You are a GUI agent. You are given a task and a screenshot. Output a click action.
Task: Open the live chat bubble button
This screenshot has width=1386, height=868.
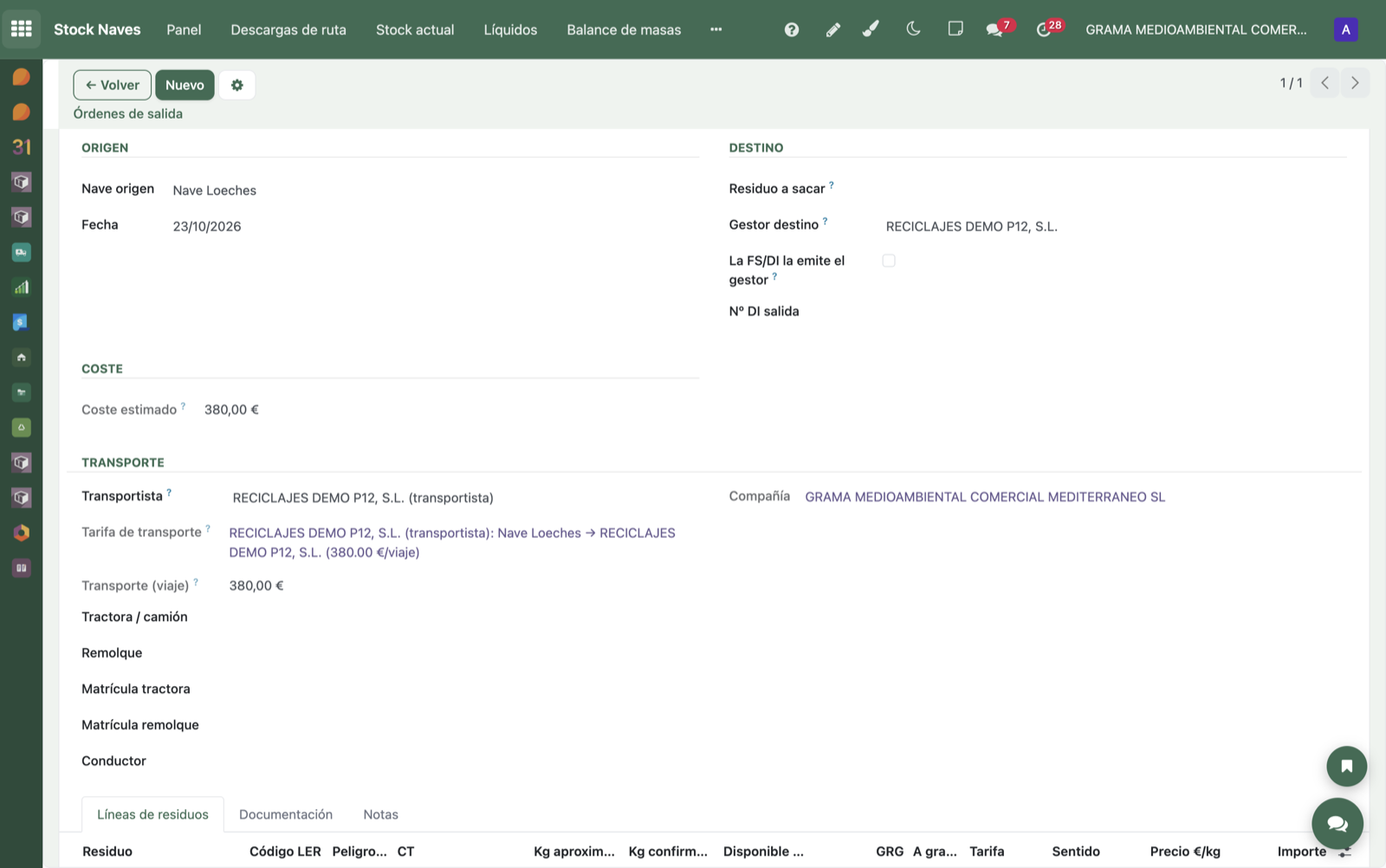[x=1337, y=823]
